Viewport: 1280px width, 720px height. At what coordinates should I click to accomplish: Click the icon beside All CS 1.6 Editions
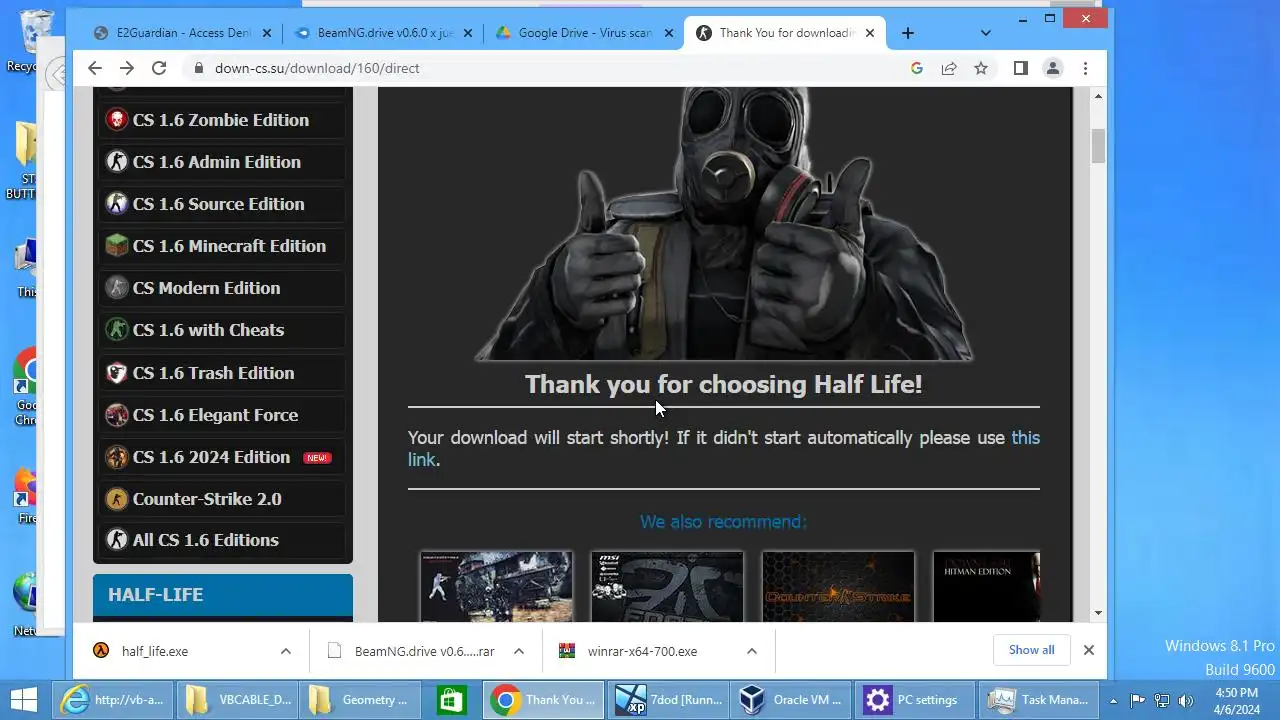point(117,540)
